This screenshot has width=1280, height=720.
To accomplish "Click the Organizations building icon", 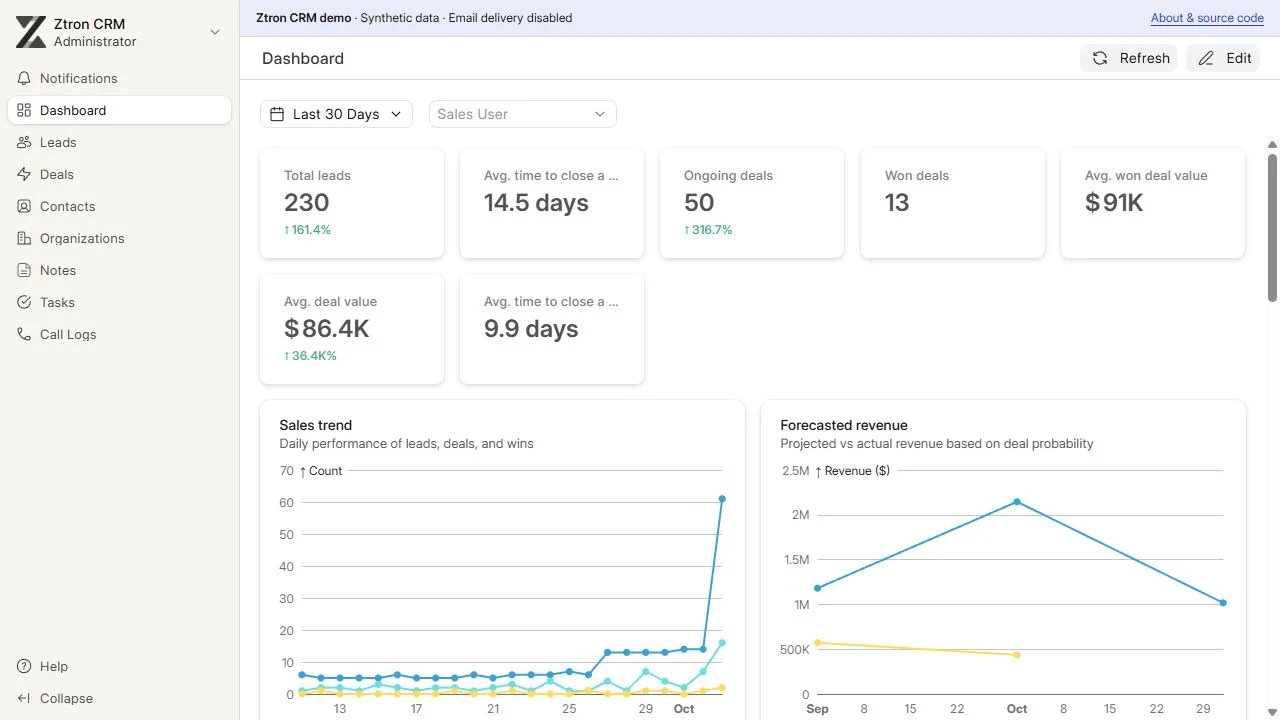I will (x=24, y=238).
